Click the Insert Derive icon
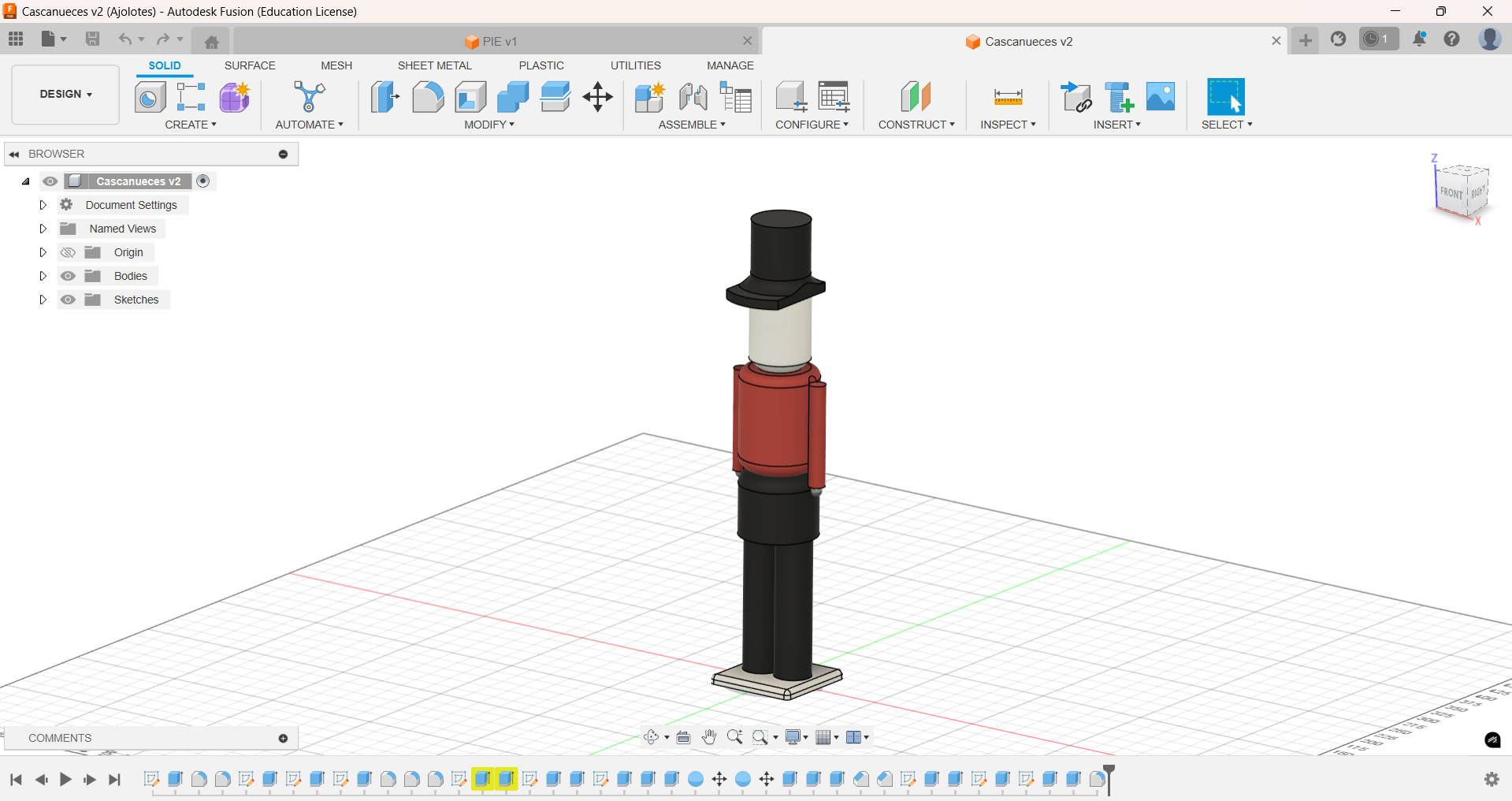Viewport: 1512px width, 801px height. (x=1076, y=98)
